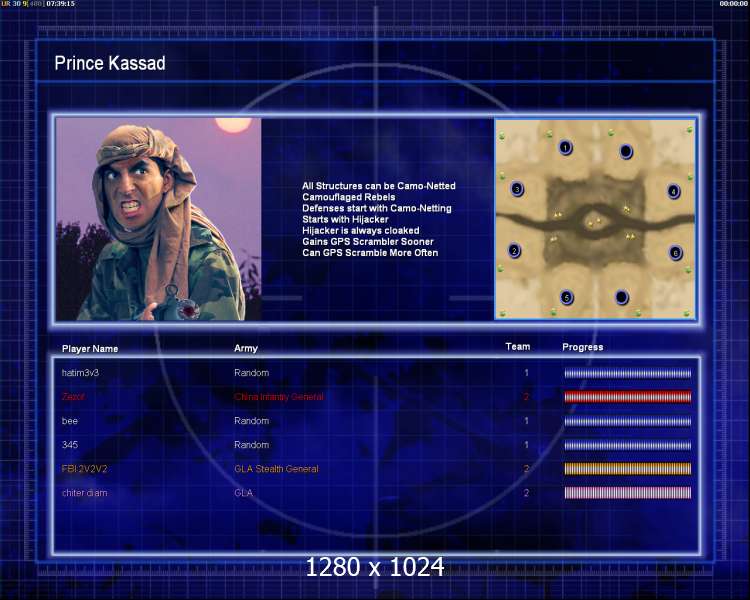This screenshot has height=600, width=750.
Task: Click team number for hatim3v3
Action: point(526,373)
